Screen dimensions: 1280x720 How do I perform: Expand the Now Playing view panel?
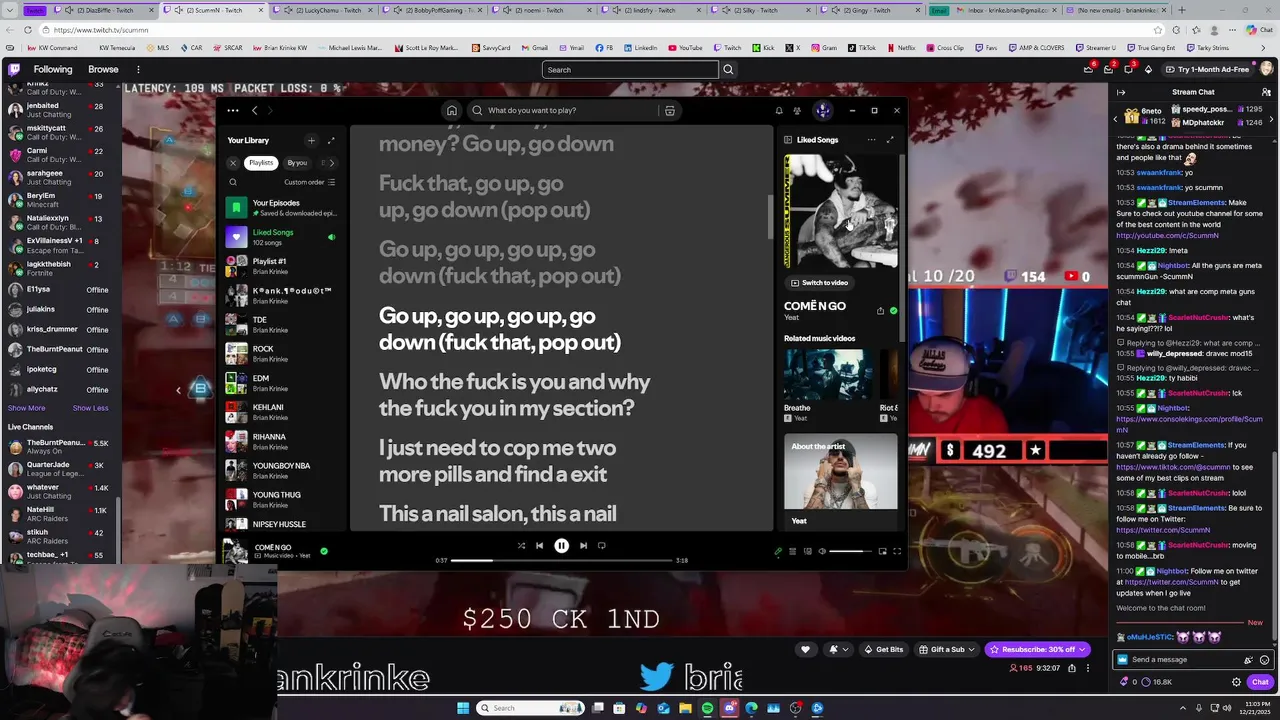(890, 140)
